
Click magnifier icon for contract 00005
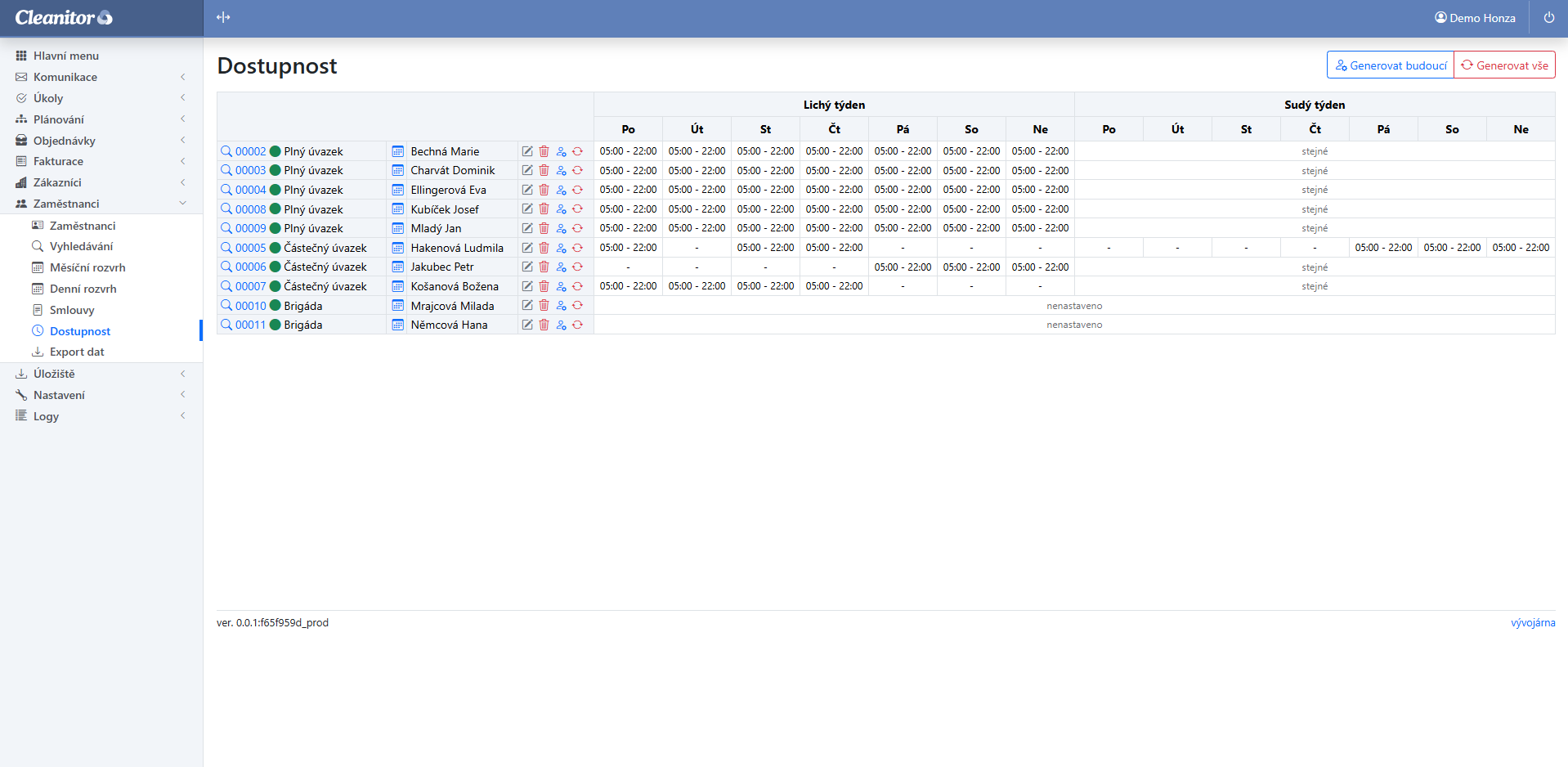226,248
